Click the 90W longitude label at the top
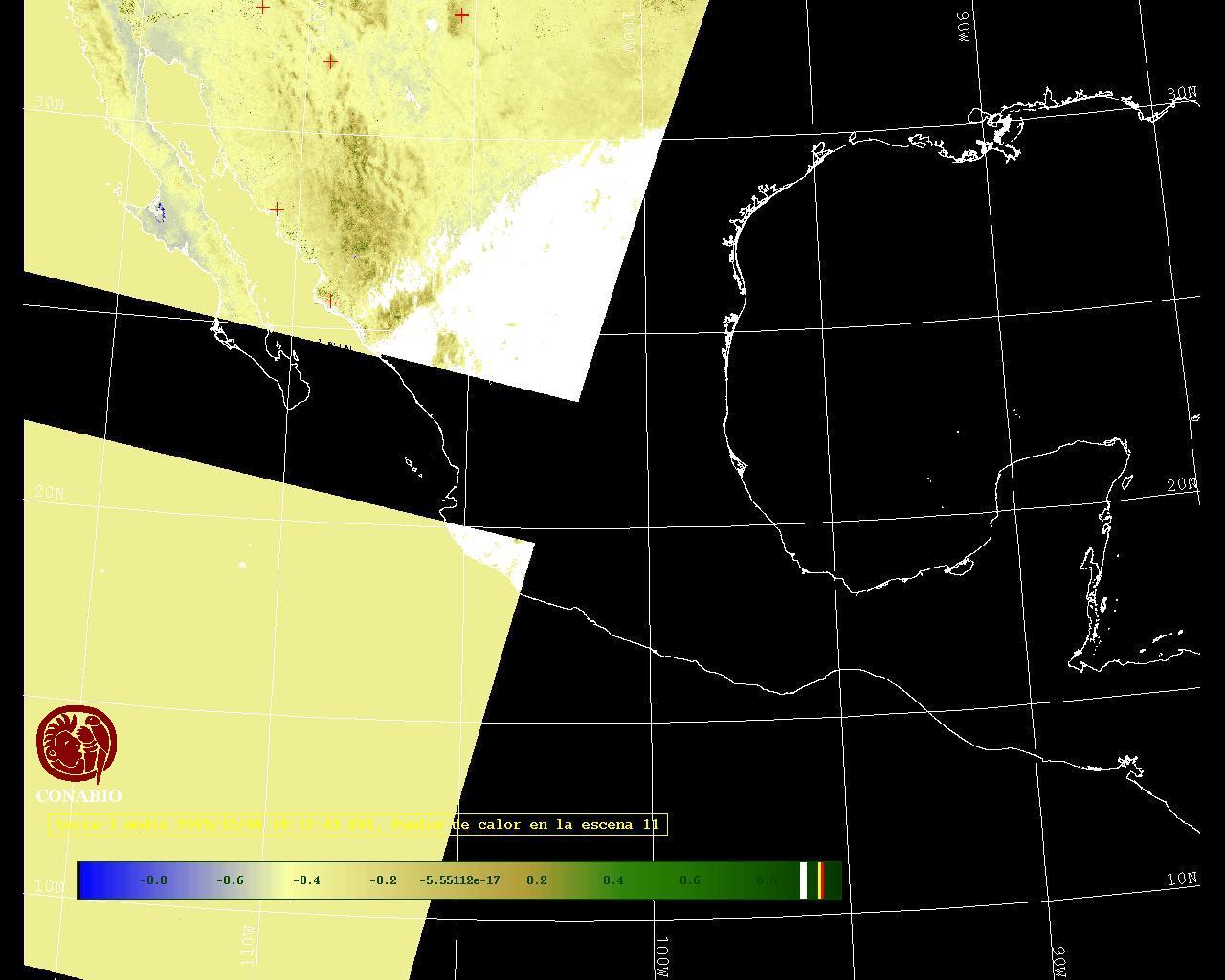 (964, 27)
